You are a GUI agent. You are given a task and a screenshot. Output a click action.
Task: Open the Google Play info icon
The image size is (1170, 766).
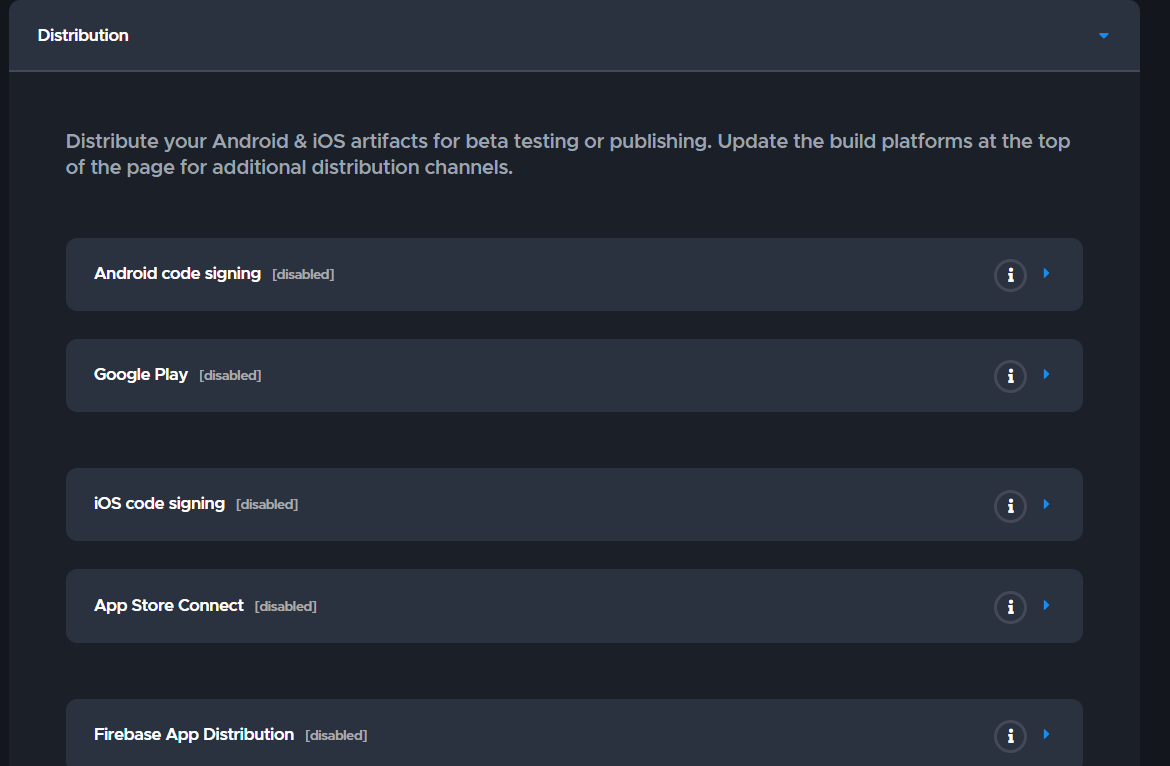(1010, 376)
